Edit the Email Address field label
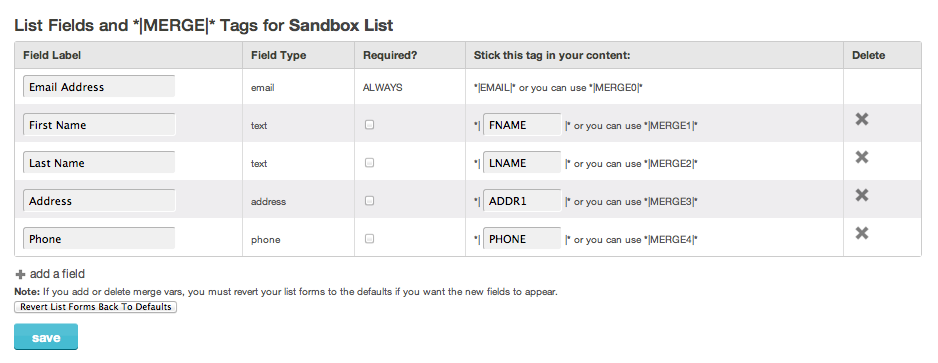Viewport: 938px width, 363px height. [99, 87]
